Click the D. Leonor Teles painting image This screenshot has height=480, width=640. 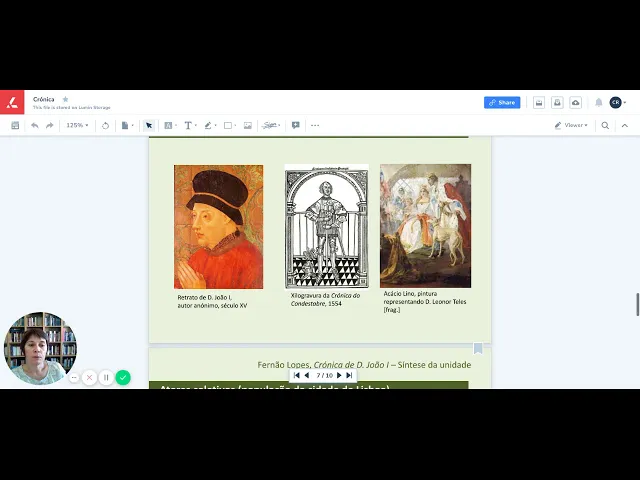(x=425, y=226)
